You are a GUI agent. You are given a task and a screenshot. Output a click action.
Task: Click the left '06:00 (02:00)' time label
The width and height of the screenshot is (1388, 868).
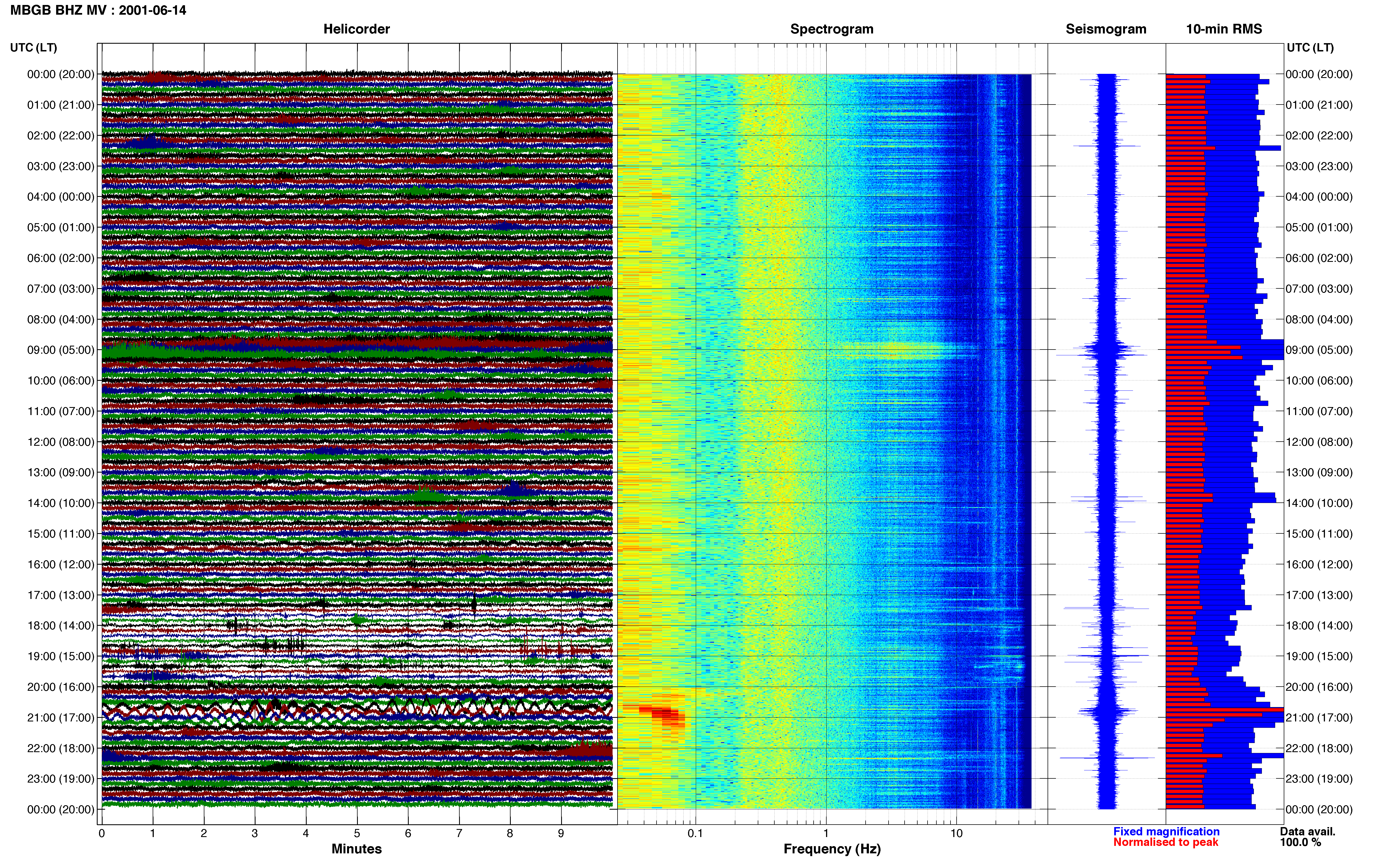[61, 258]
